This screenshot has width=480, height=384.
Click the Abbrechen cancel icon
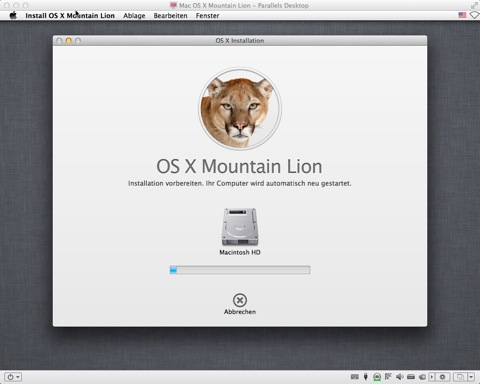(240, 300)
